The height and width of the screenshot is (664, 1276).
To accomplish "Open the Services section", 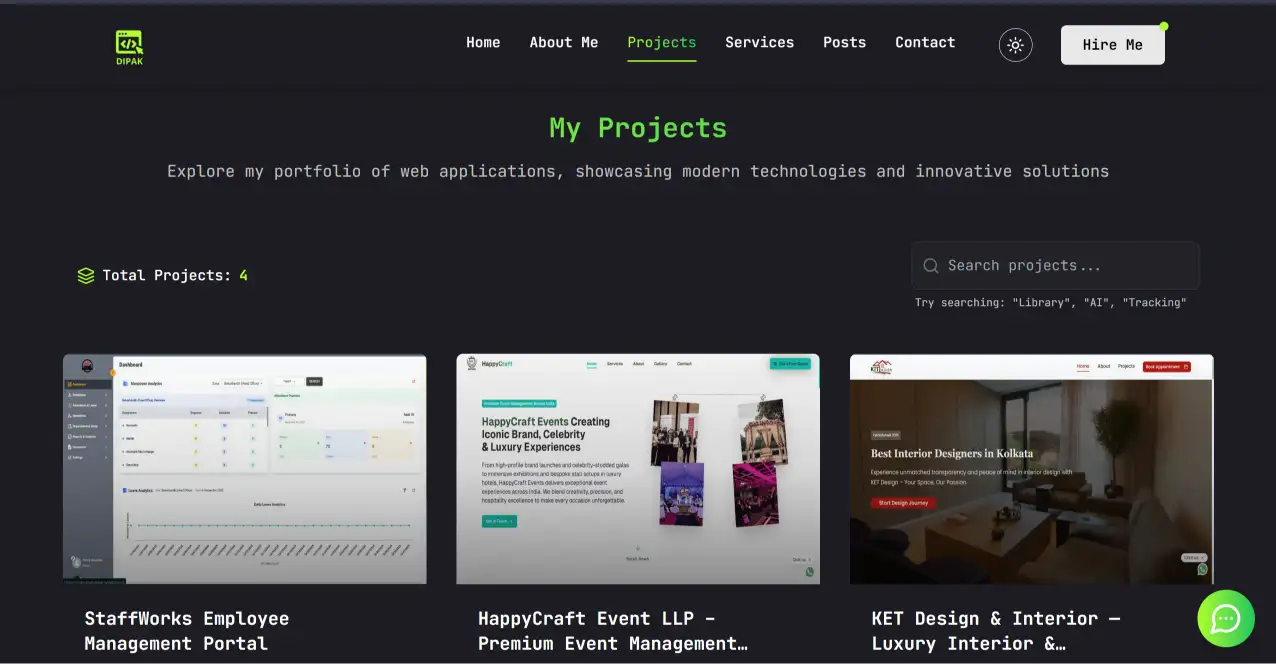I will pos(759,42).
